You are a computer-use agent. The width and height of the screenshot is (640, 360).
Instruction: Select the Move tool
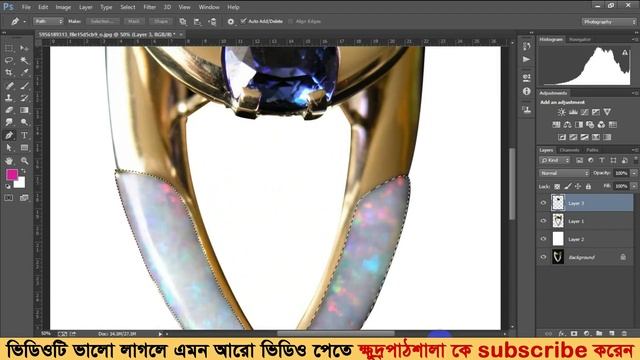[x=24, y=48]
